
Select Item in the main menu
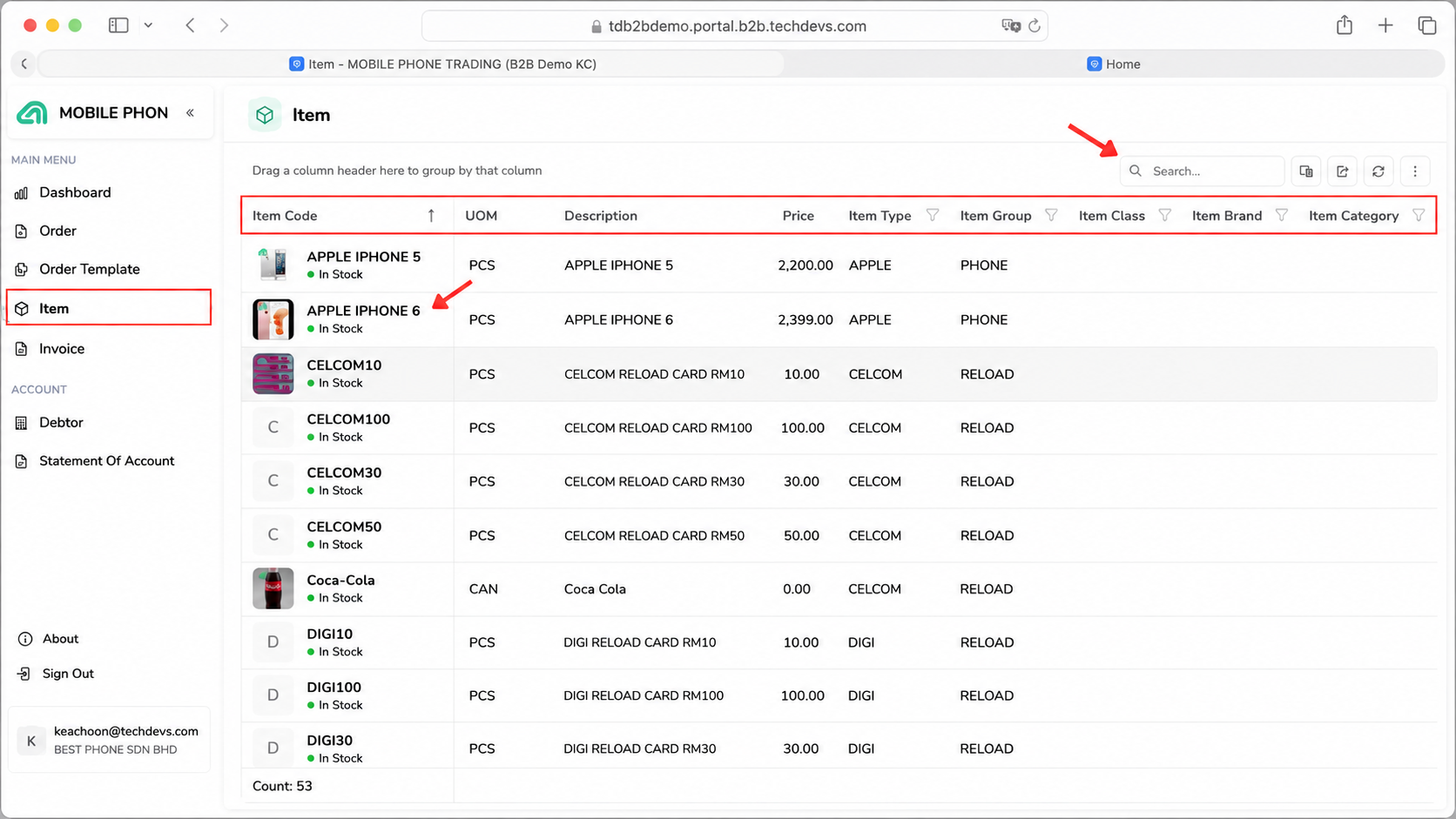[109, 308]
